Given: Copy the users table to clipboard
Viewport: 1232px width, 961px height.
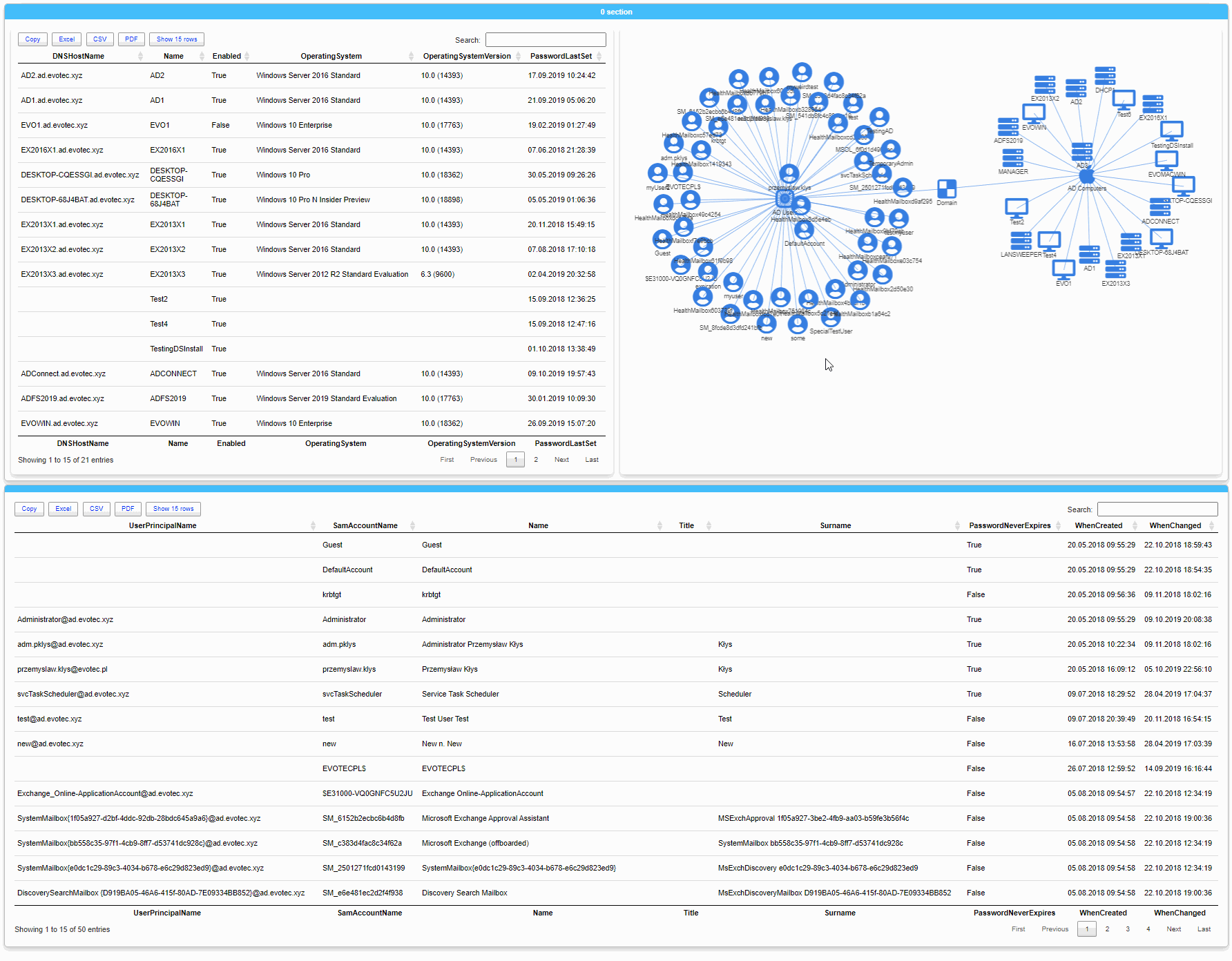Looking at the screenshot, I should 29,509.
